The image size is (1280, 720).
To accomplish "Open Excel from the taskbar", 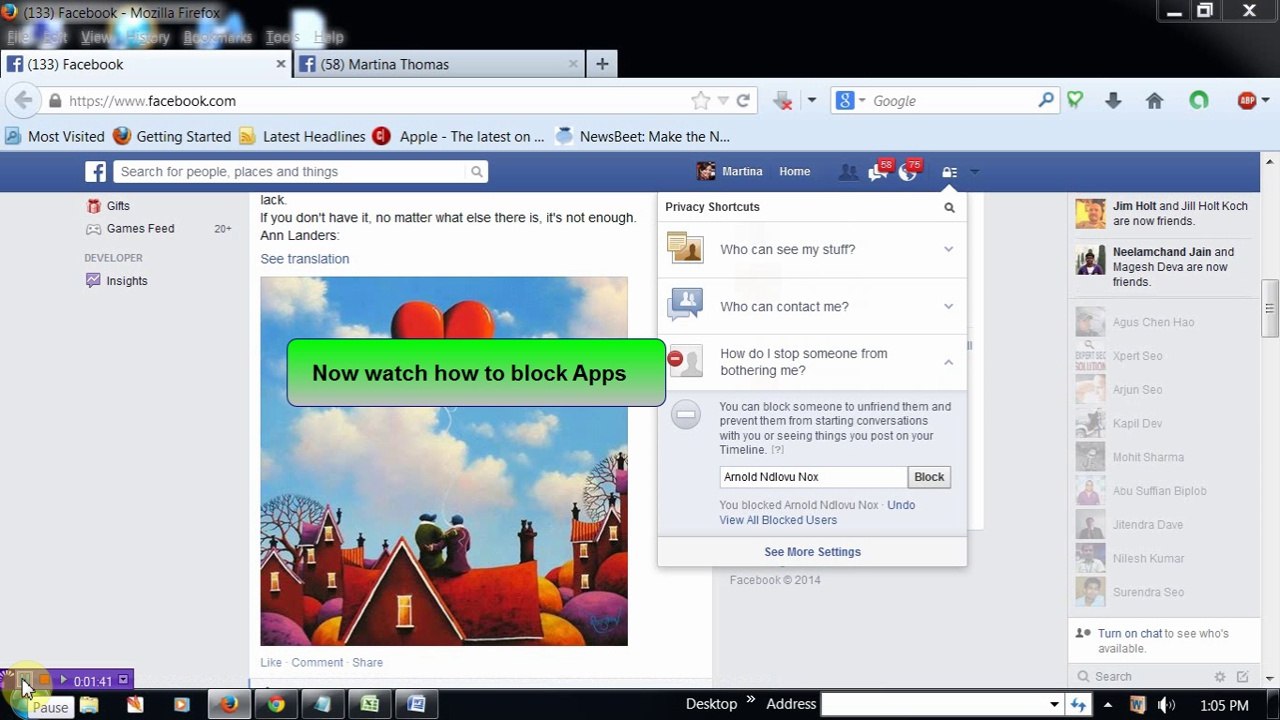I will pyautogui.click(x=369, y=704).
